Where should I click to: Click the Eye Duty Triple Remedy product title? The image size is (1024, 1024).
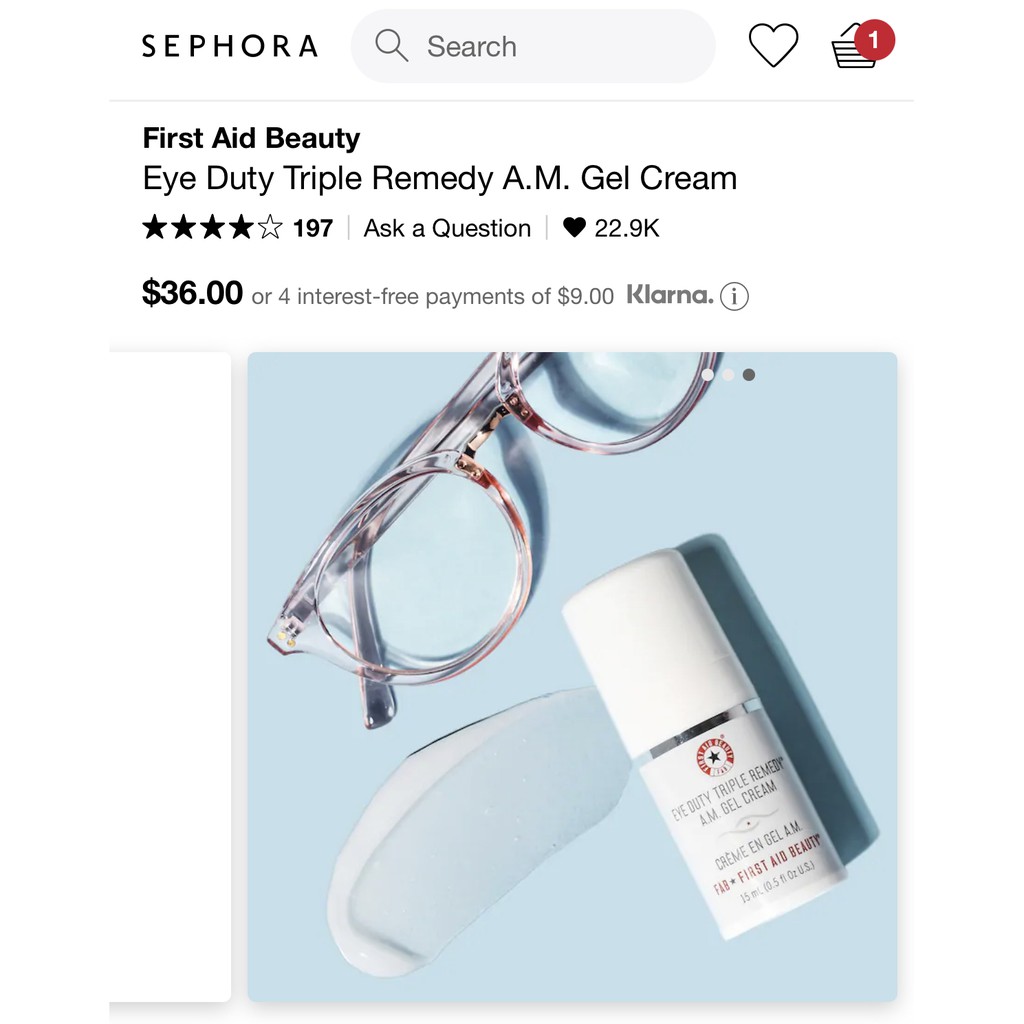tap(440, 178)
